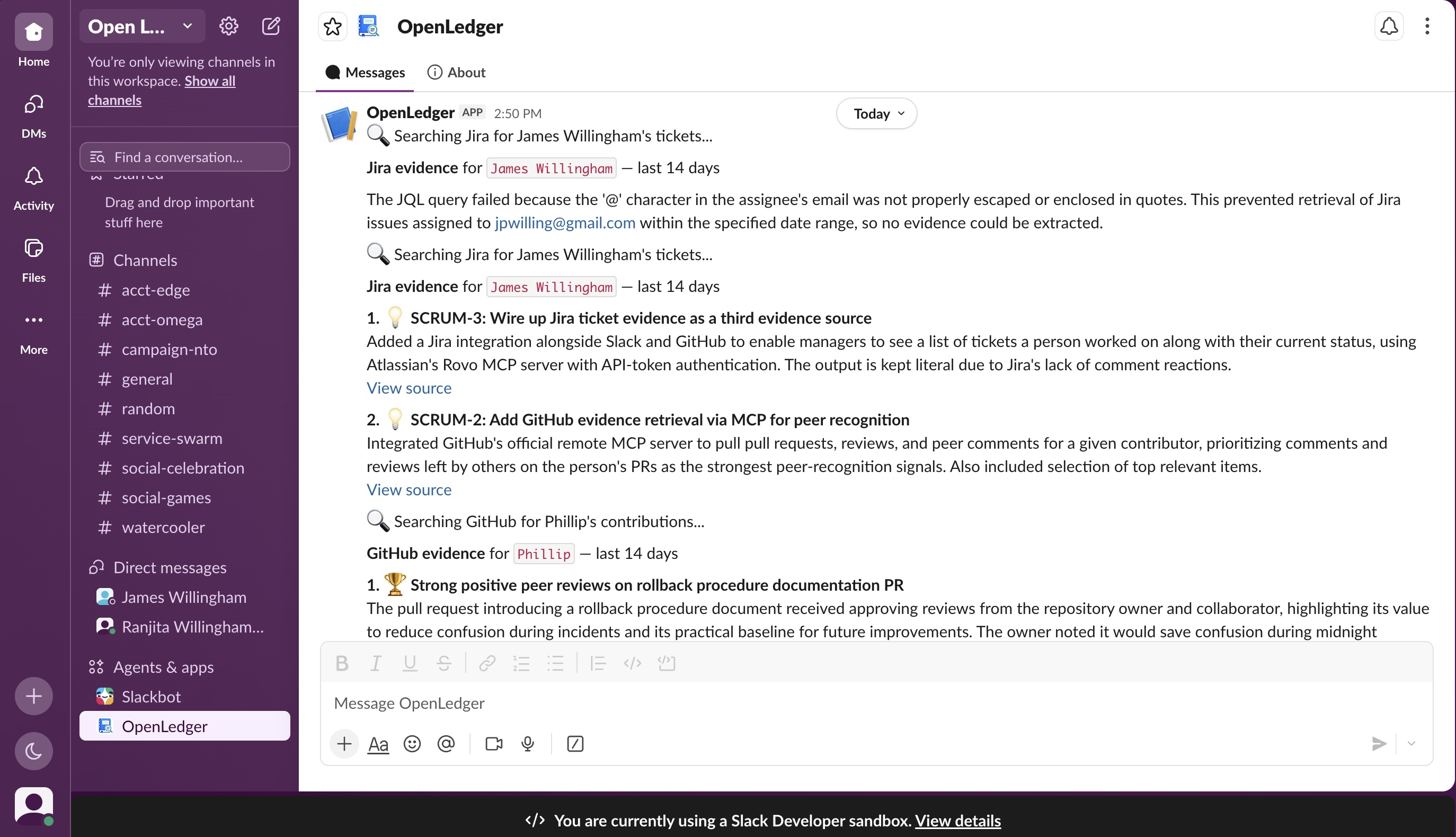This screenshot has height=837, width=1456.
Task: Open the acct-omega channel
Action: 184,319
